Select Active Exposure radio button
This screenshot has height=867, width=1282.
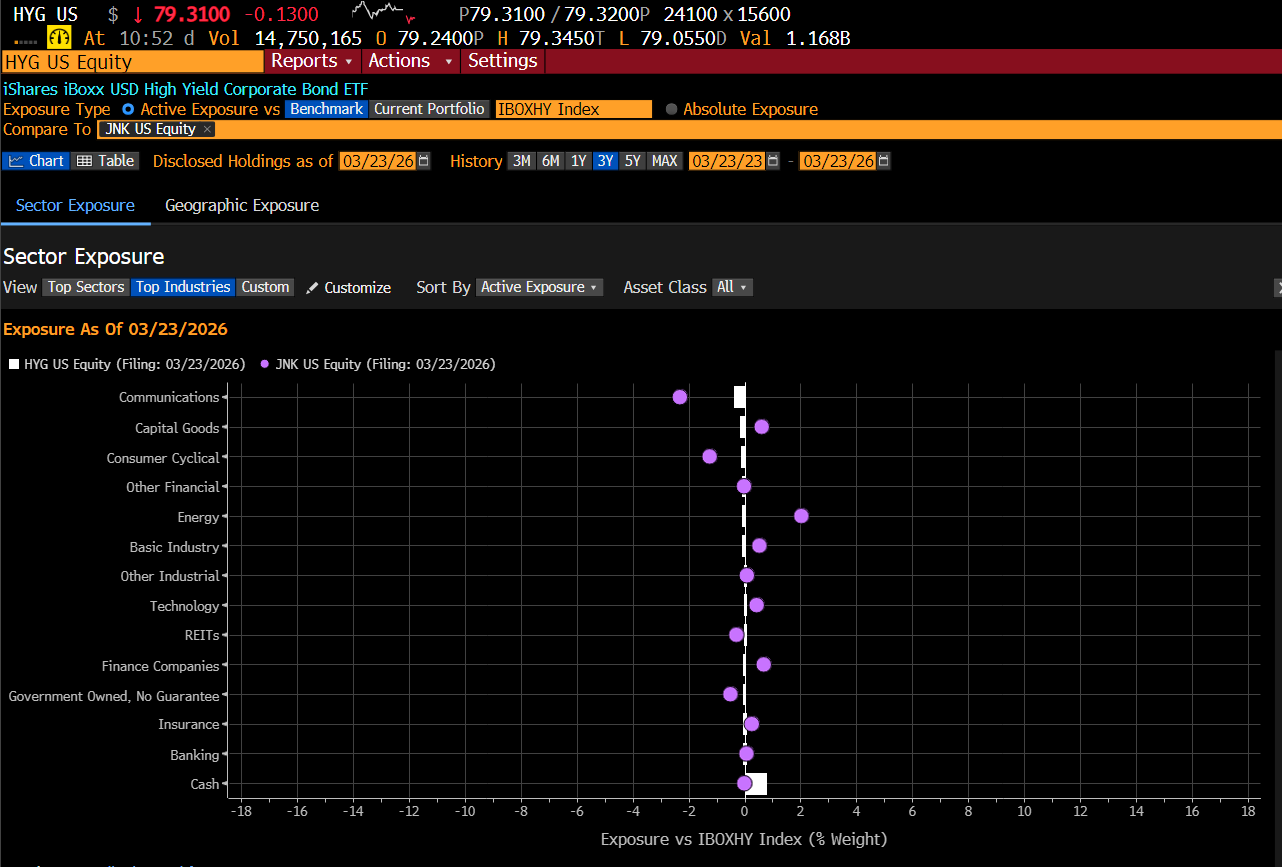click(128, 109)
